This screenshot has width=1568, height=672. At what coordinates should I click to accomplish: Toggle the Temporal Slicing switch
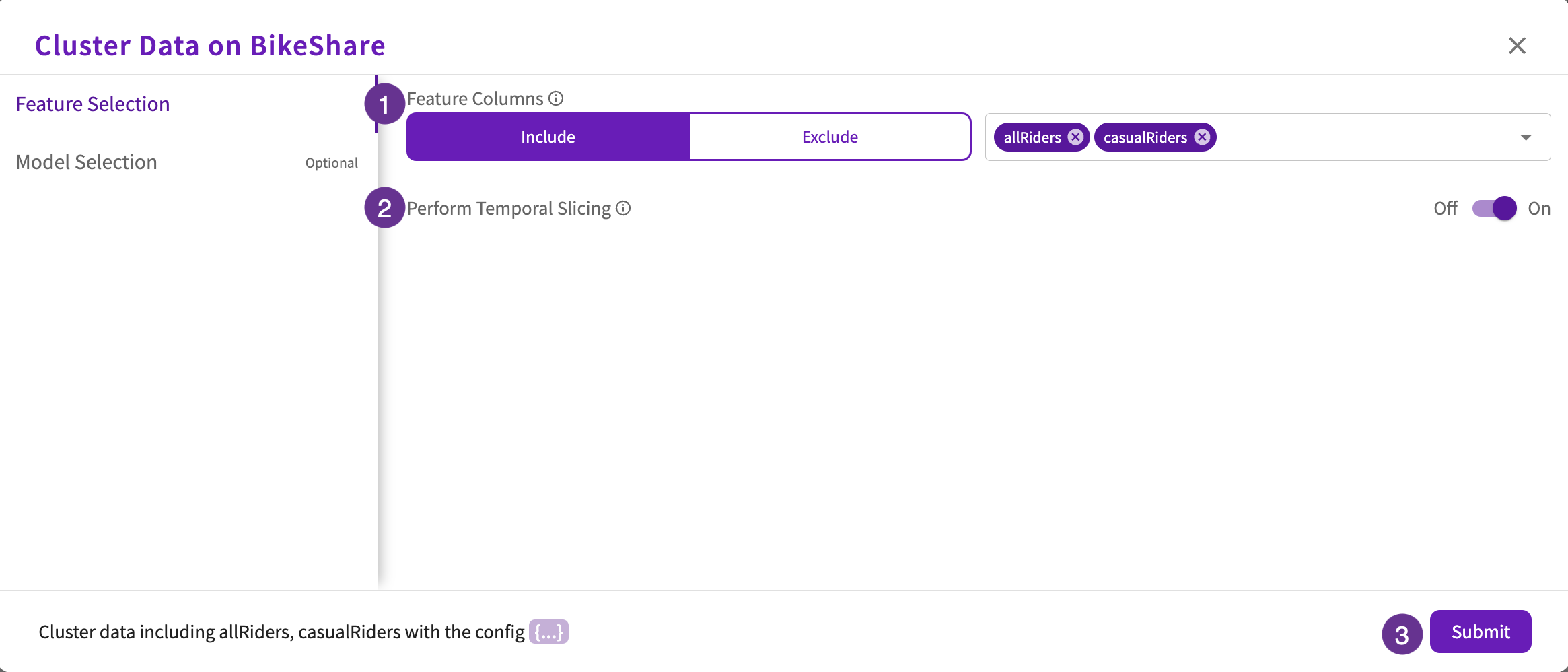(1494, 209)
